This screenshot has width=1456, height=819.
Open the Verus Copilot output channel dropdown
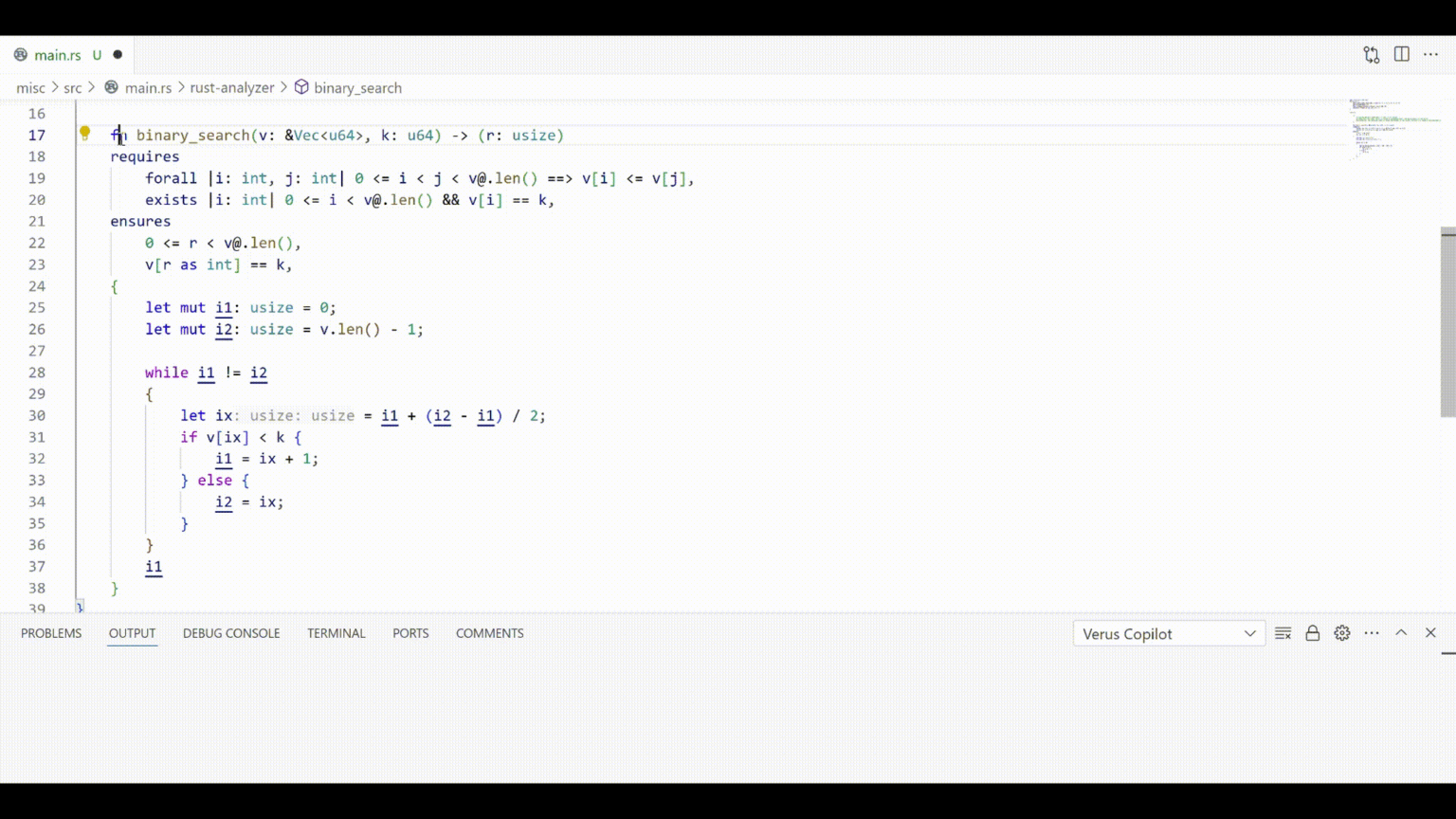tap(1168, 633)
